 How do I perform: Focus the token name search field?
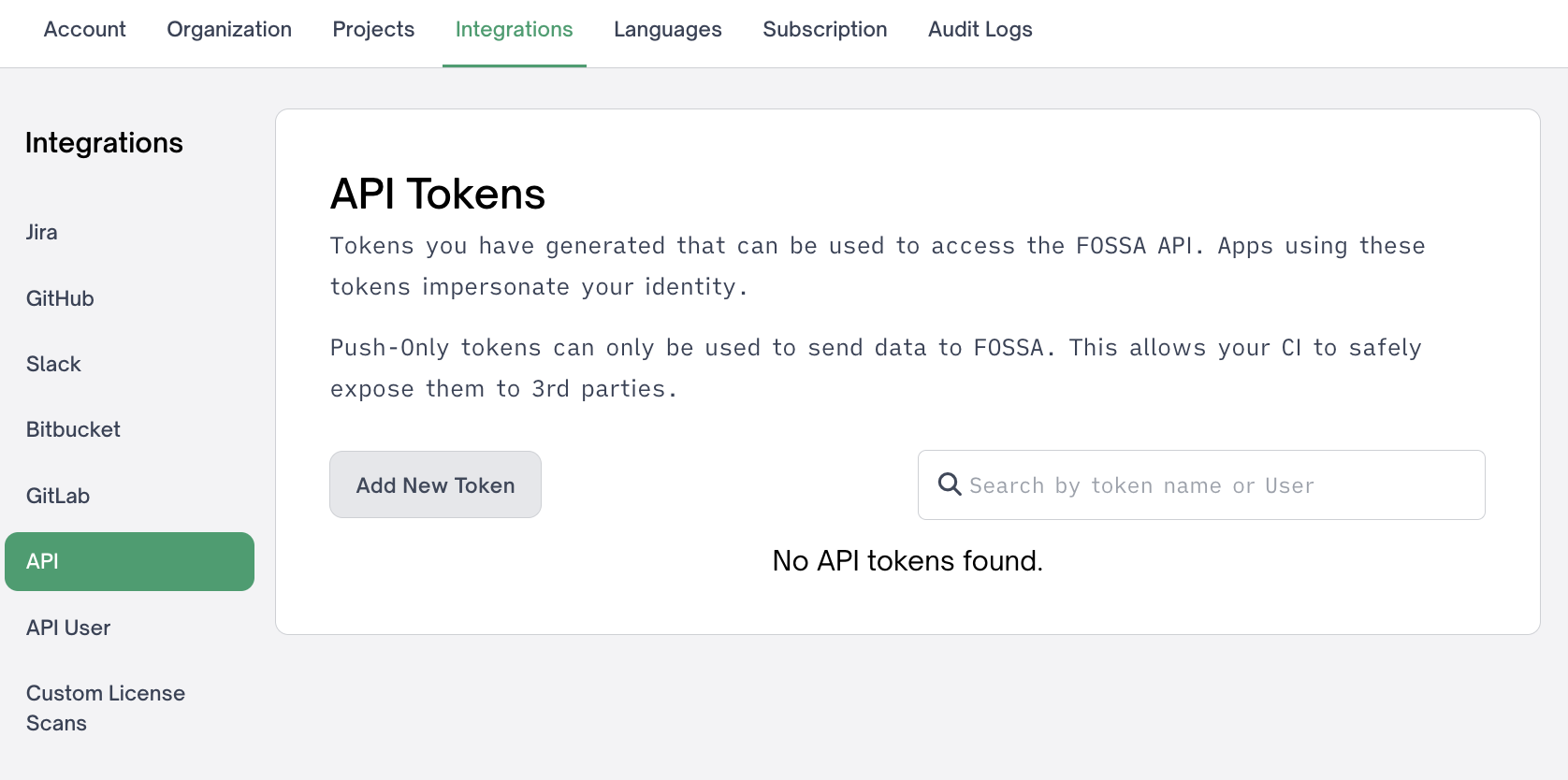point(1216,485)
